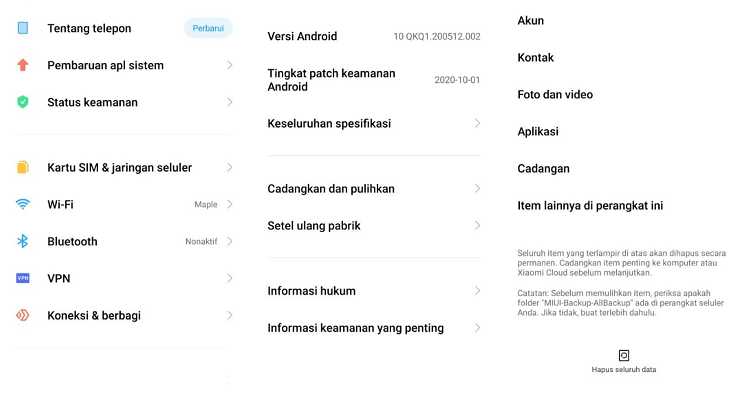The height and width of the screenshot is (395, 750).
Task: Tap the yellow SIM card icon
Action: [22, 167]
